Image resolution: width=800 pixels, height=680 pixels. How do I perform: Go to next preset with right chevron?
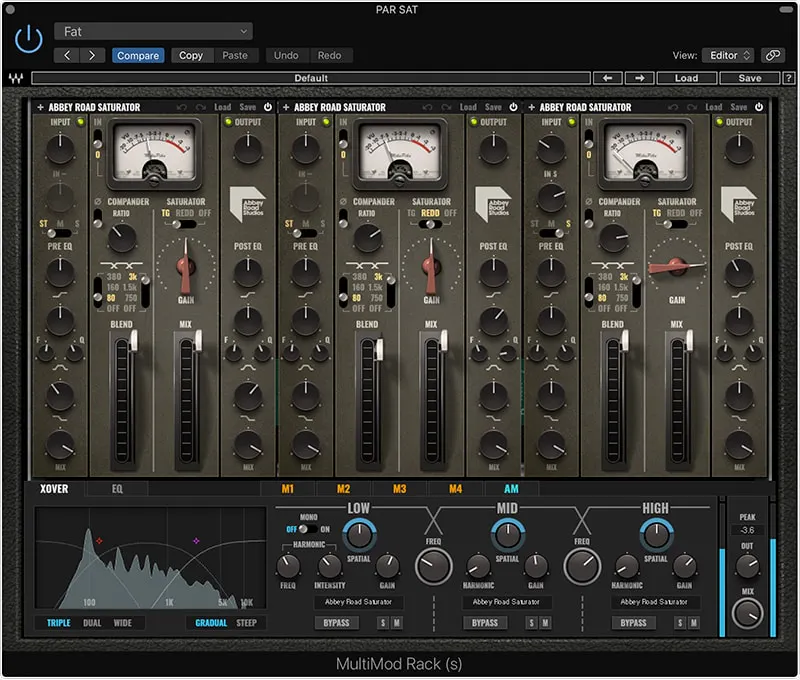pos(92,55)
